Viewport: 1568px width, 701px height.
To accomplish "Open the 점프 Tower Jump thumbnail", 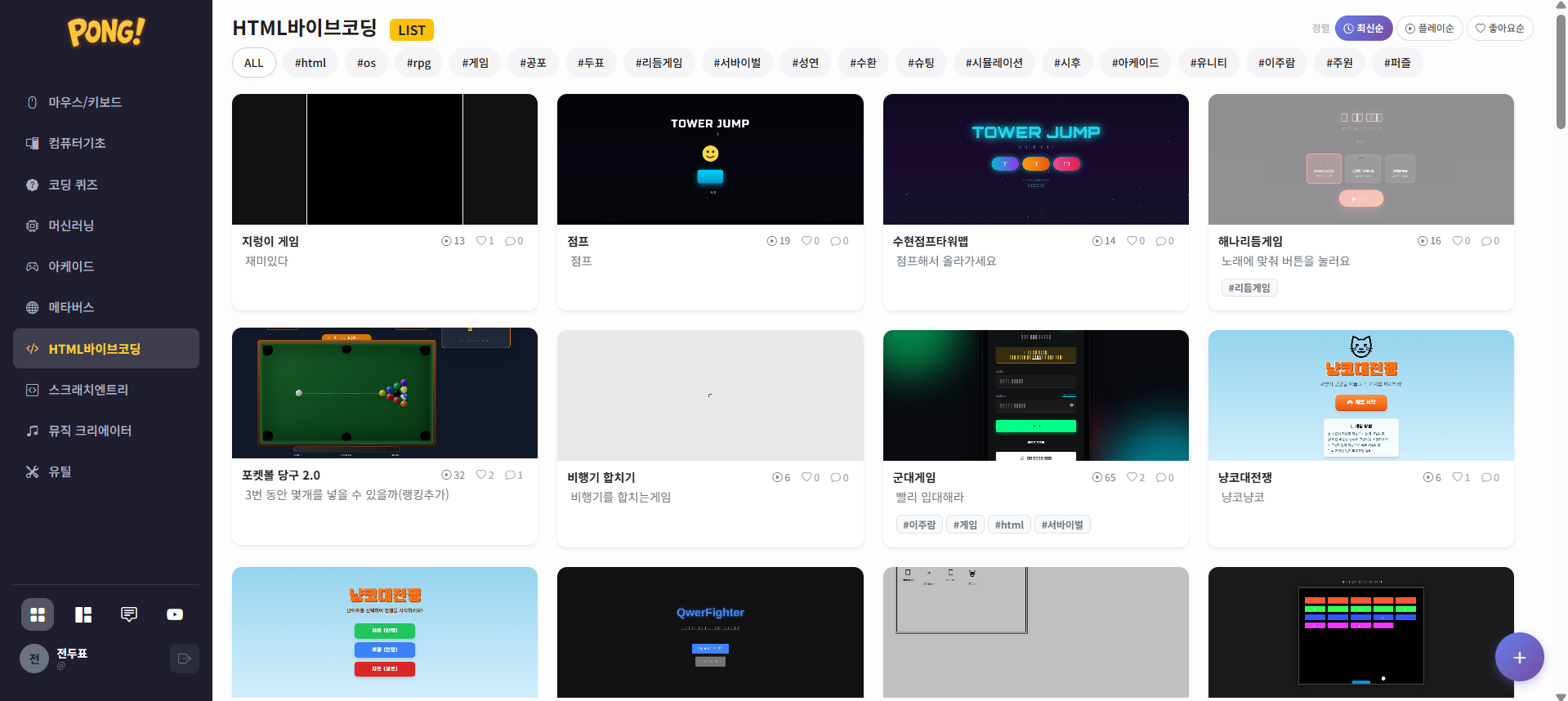I will pos(710,159).
